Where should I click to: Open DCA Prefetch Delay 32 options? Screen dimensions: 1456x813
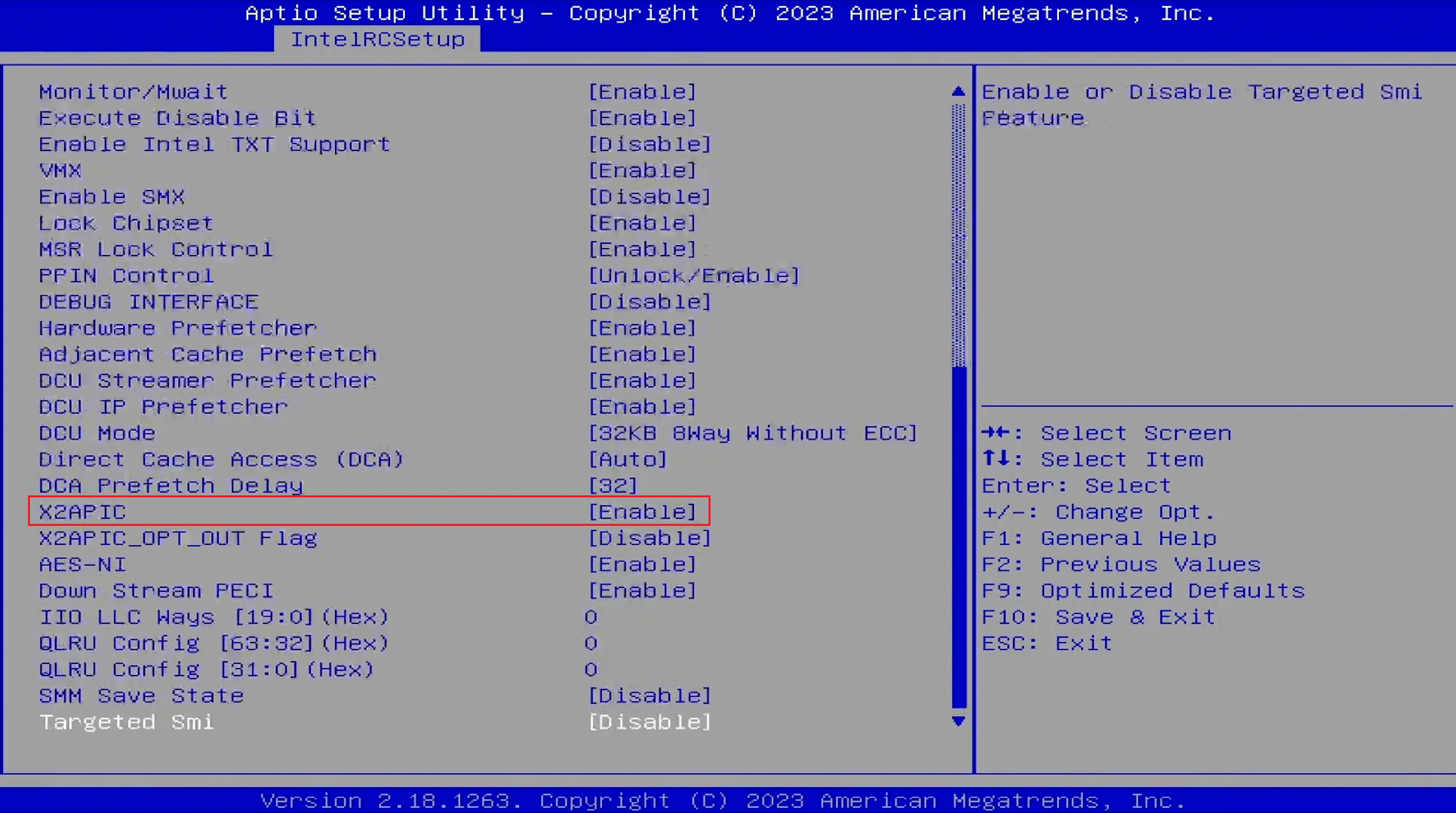click(x=613, y=485)
